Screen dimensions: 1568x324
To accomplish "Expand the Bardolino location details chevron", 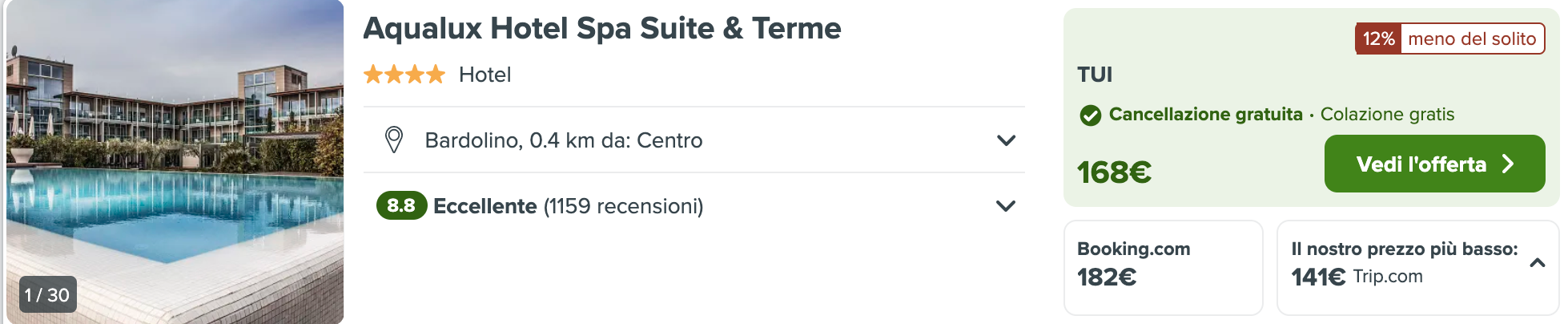I will tap(1006, 140).
